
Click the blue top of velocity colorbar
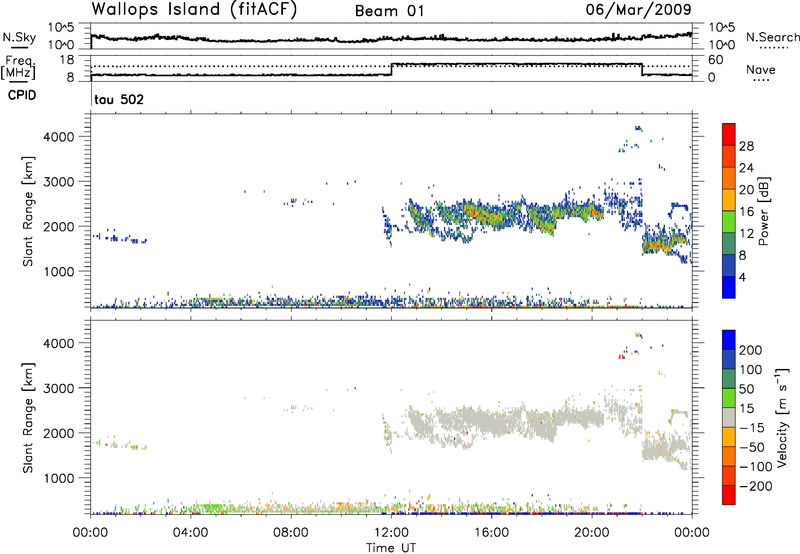pos(729,340)
